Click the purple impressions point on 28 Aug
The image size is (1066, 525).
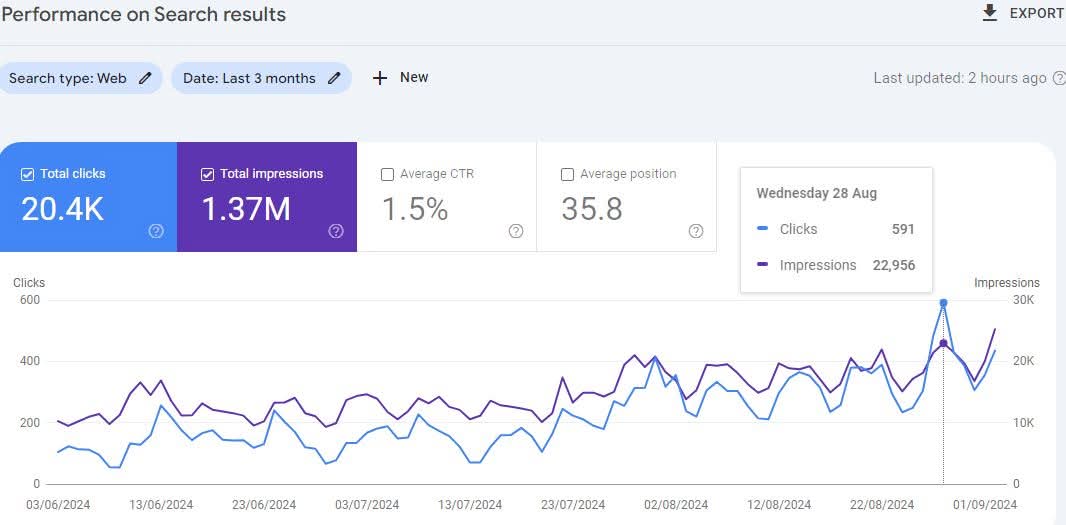[943, 344]
